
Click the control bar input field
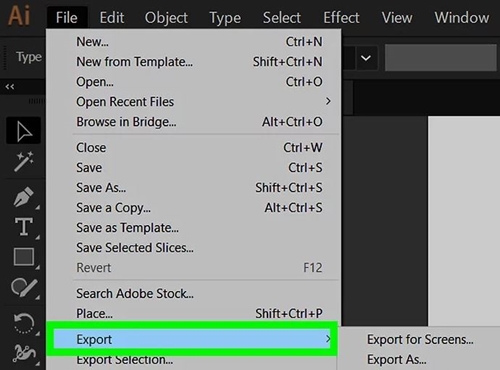click(441, 58)
